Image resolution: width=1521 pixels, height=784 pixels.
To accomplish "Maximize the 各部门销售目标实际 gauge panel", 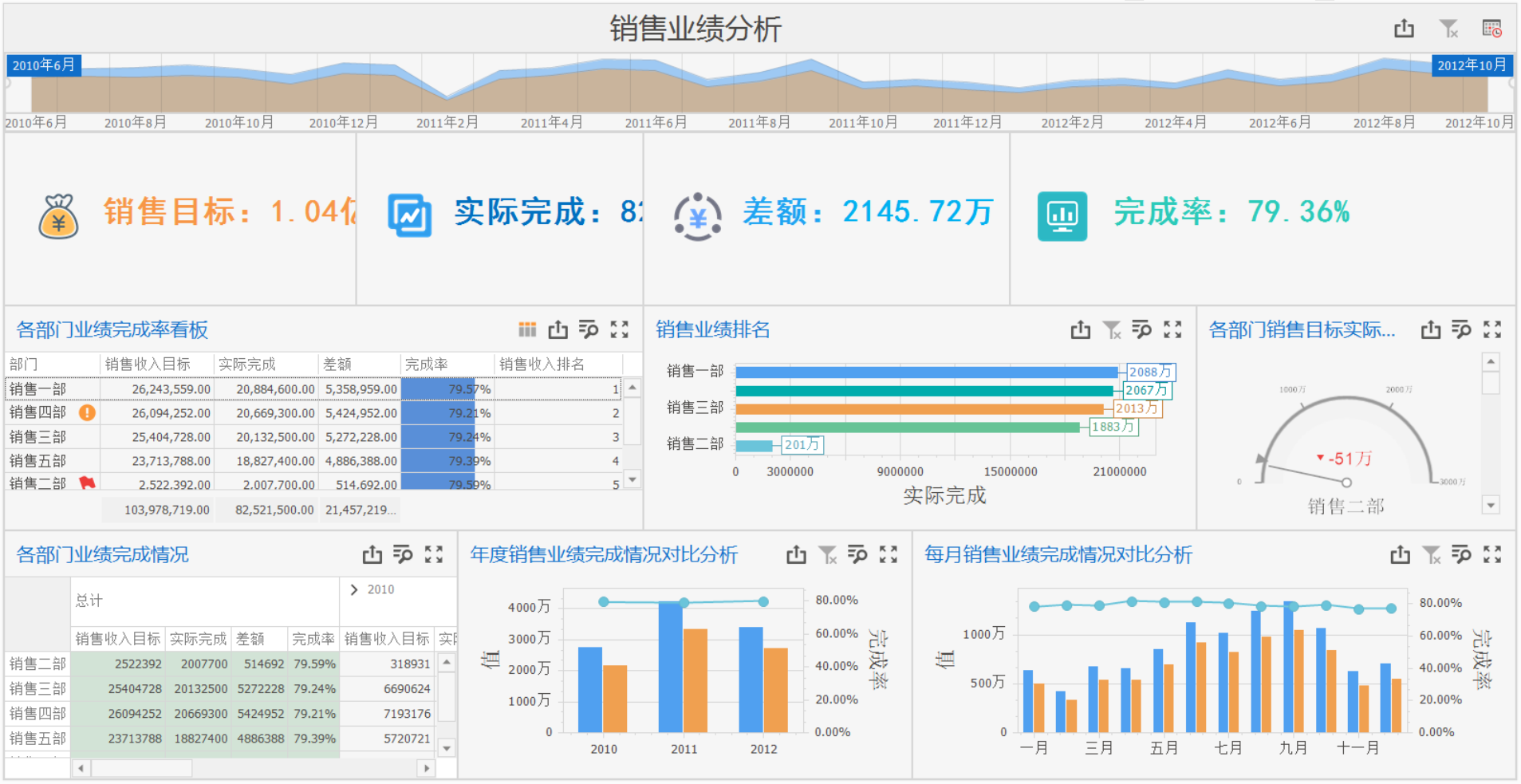I will tap(1492, 329).
